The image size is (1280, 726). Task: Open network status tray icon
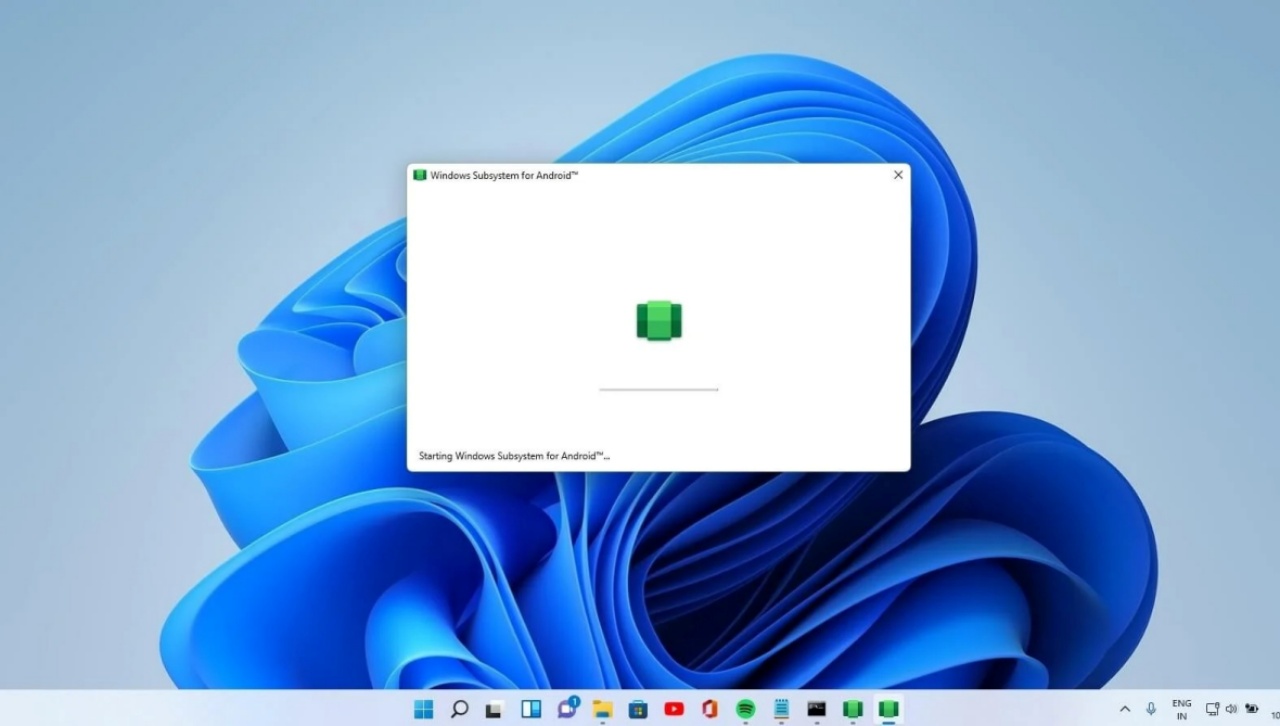pos(1212,709)
